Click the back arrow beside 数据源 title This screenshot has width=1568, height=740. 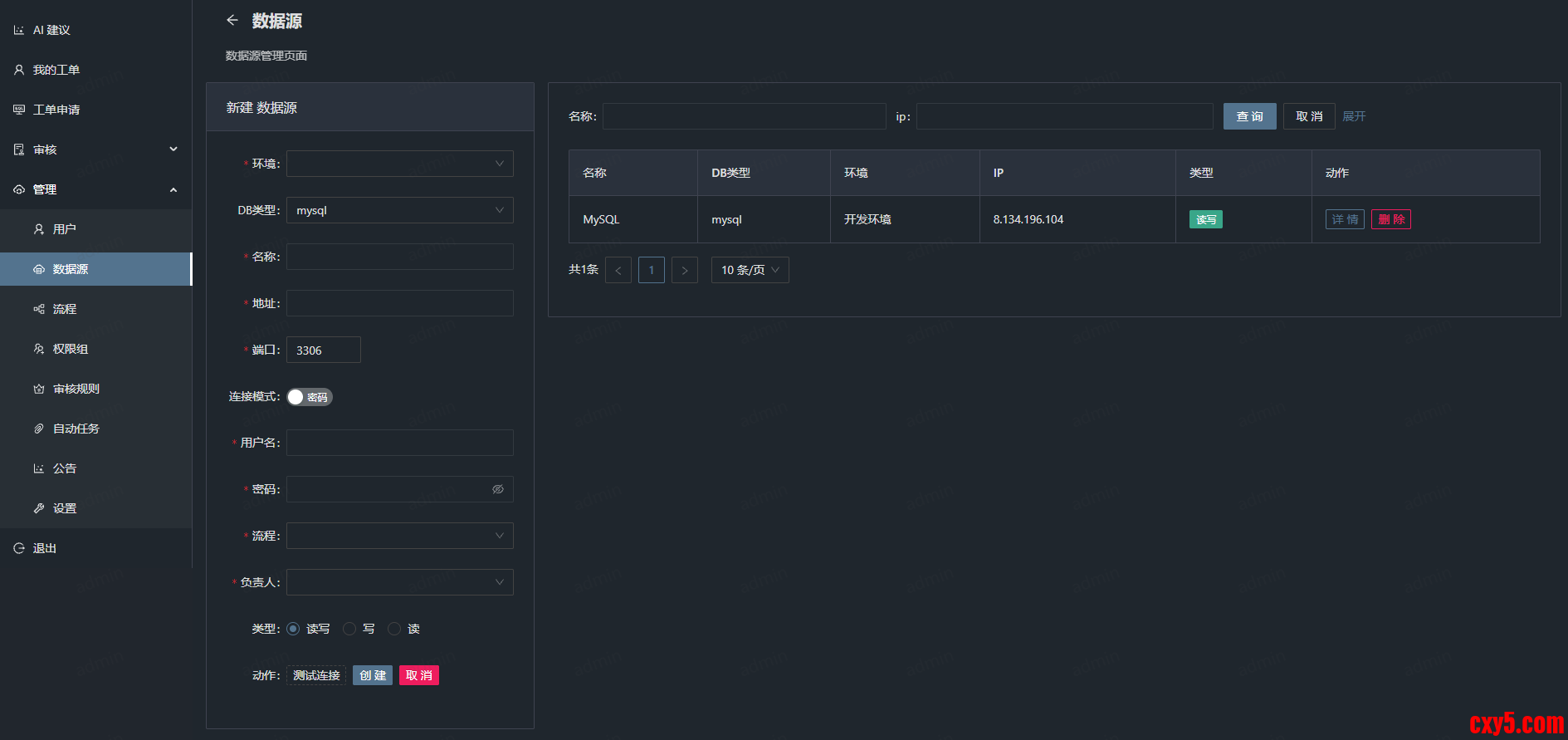[232, 21]
